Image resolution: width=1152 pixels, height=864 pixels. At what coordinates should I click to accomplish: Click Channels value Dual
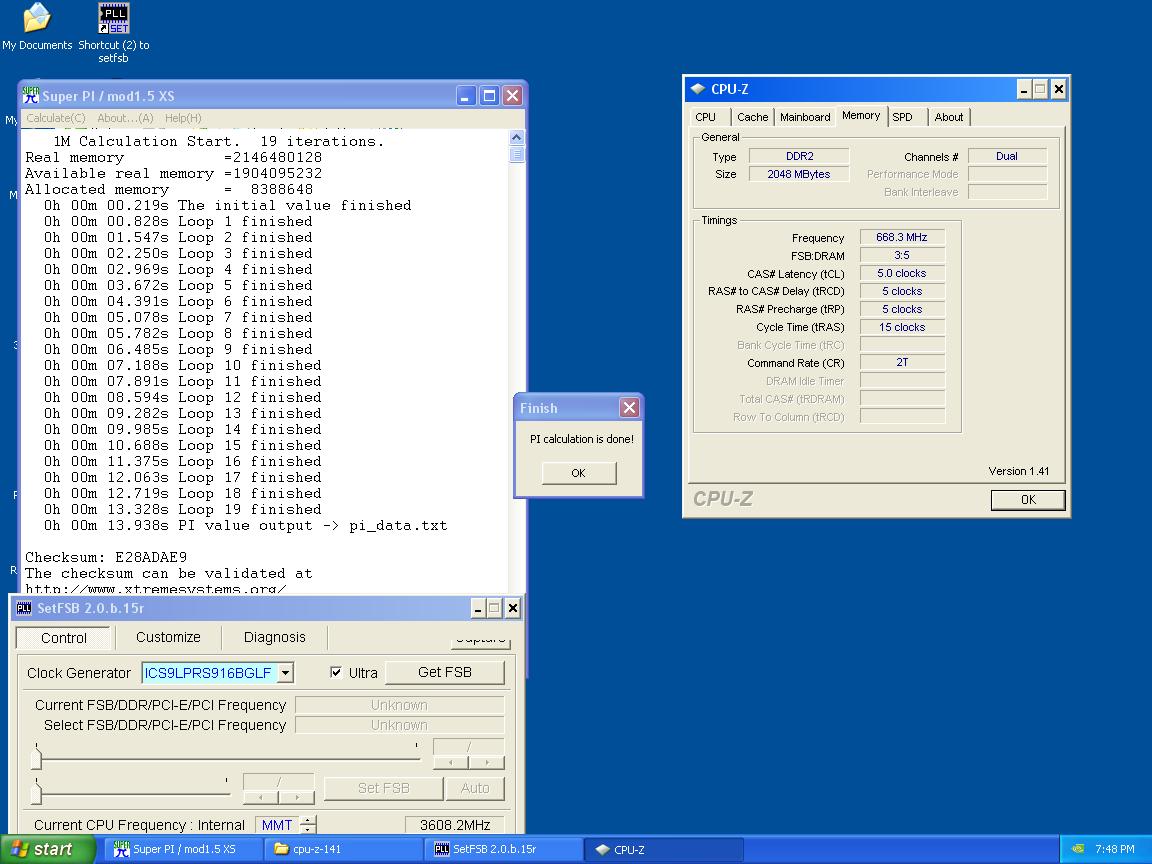pos(1007,156)
